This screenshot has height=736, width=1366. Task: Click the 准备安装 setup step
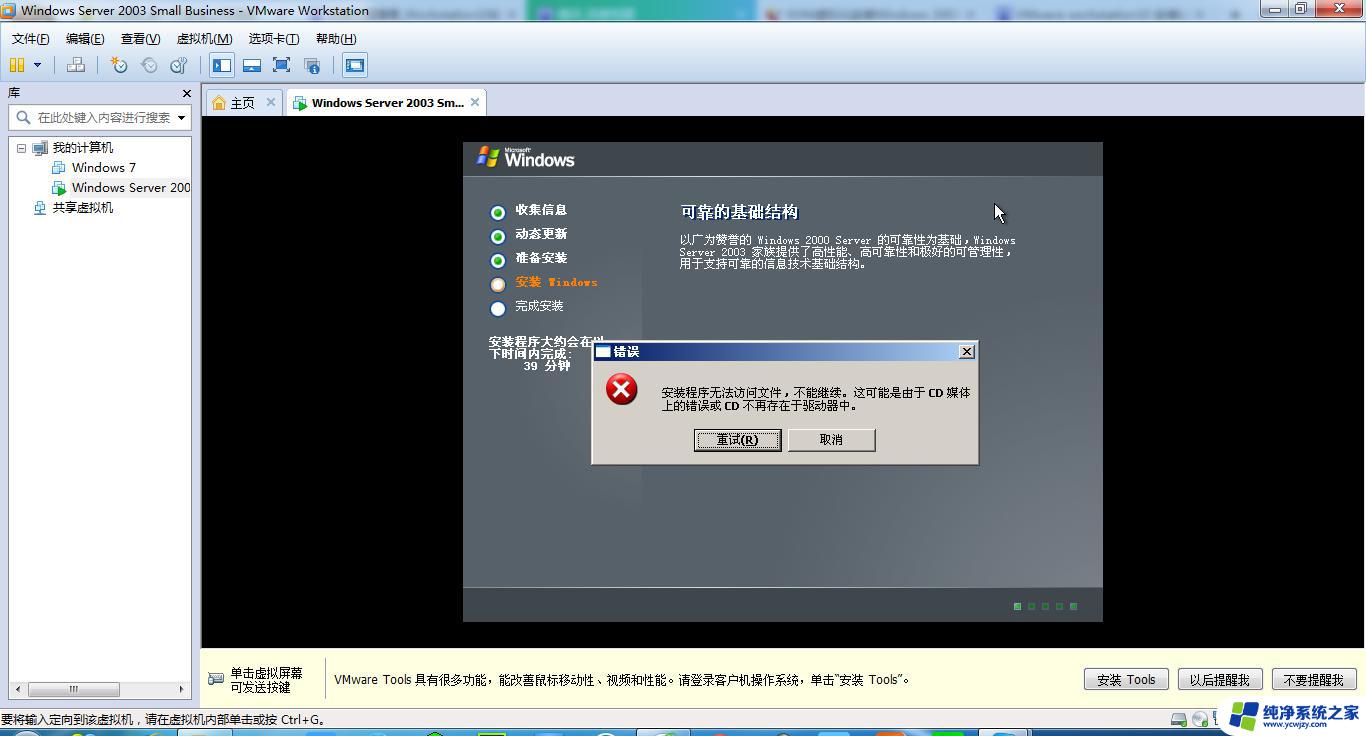point(541,258)
